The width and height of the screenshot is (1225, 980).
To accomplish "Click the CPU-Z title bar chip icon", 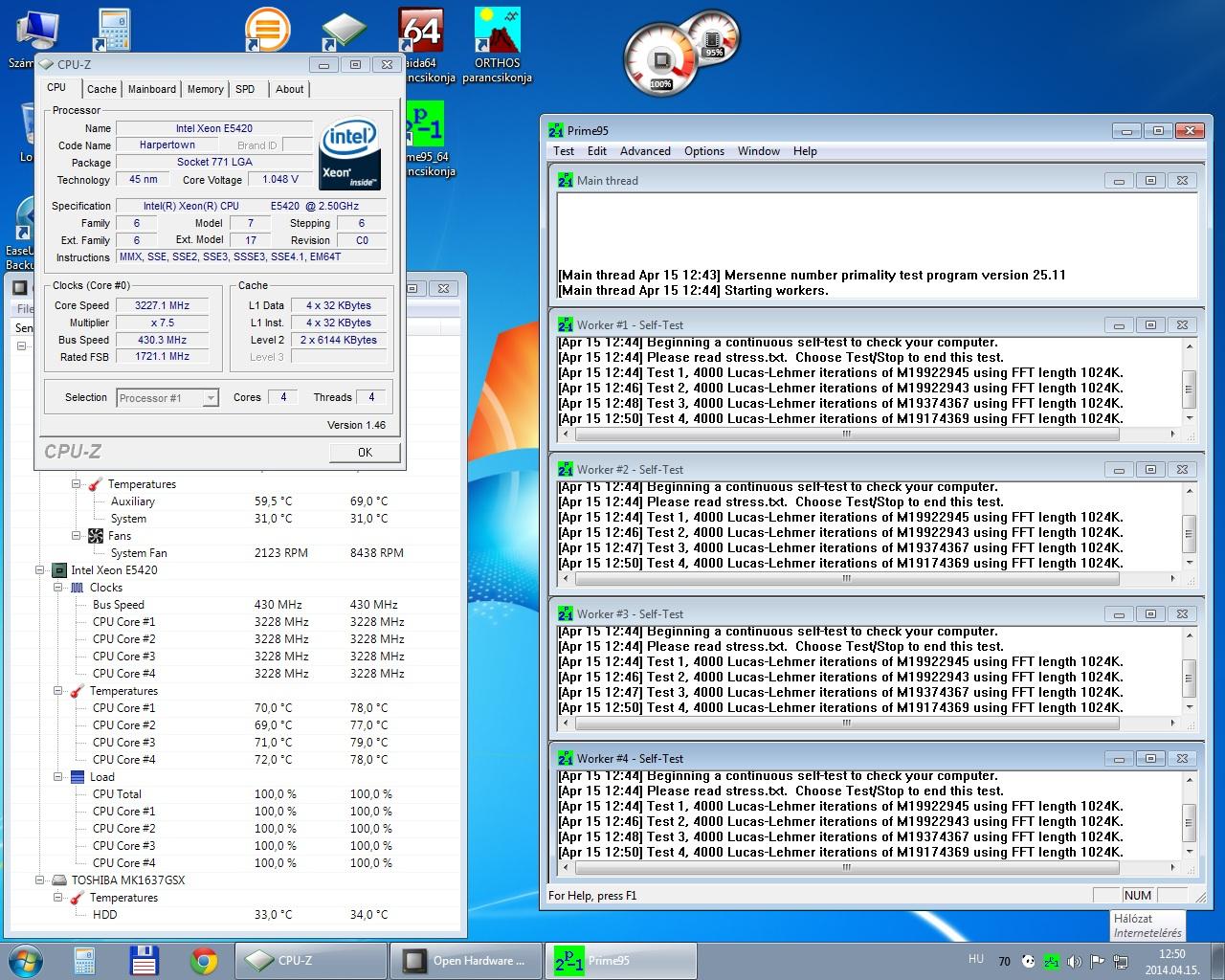I will (x=46, y=65).
